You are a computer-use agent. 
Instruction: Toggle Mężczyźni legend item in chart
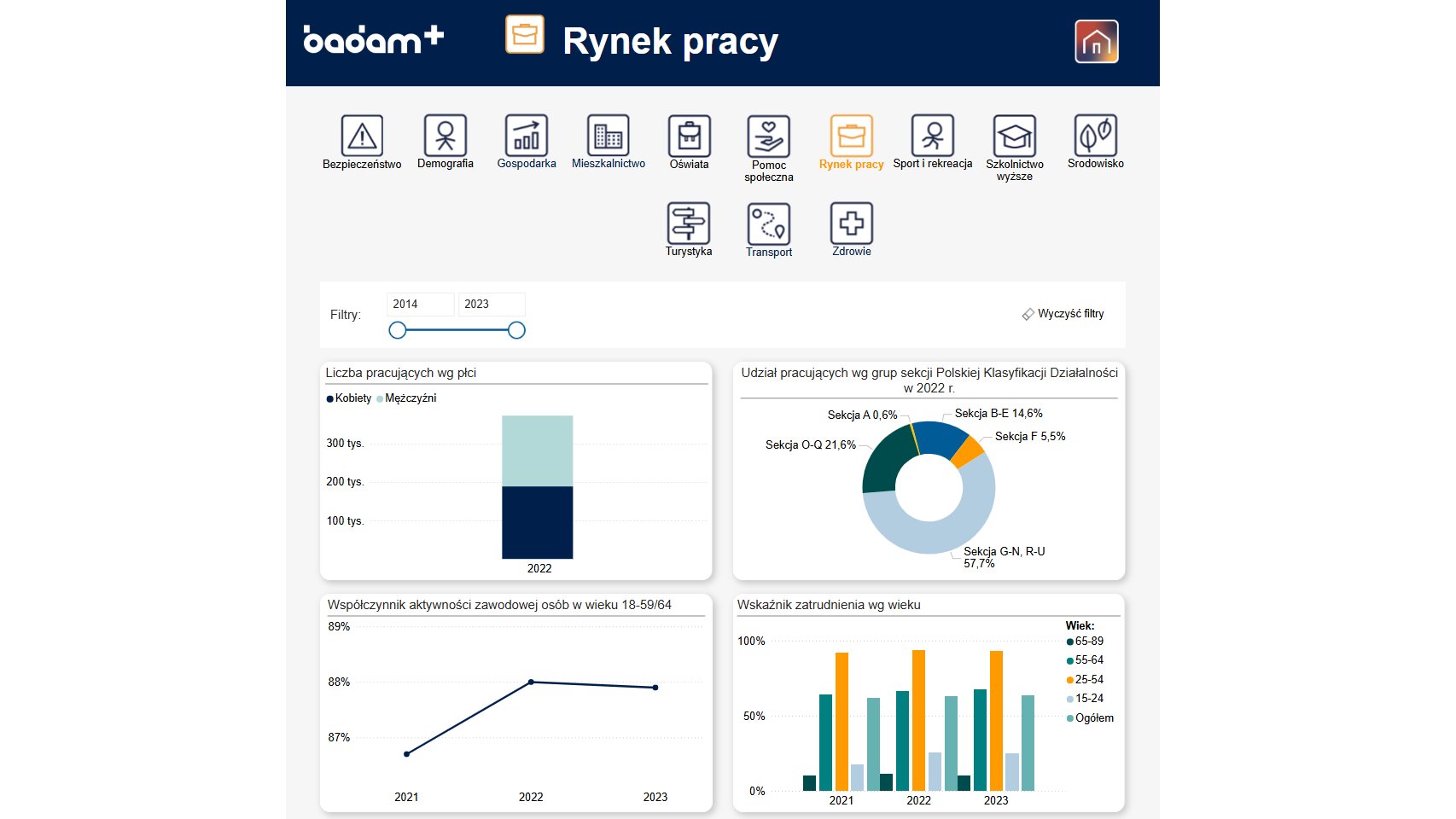click(x=407, y=398)
